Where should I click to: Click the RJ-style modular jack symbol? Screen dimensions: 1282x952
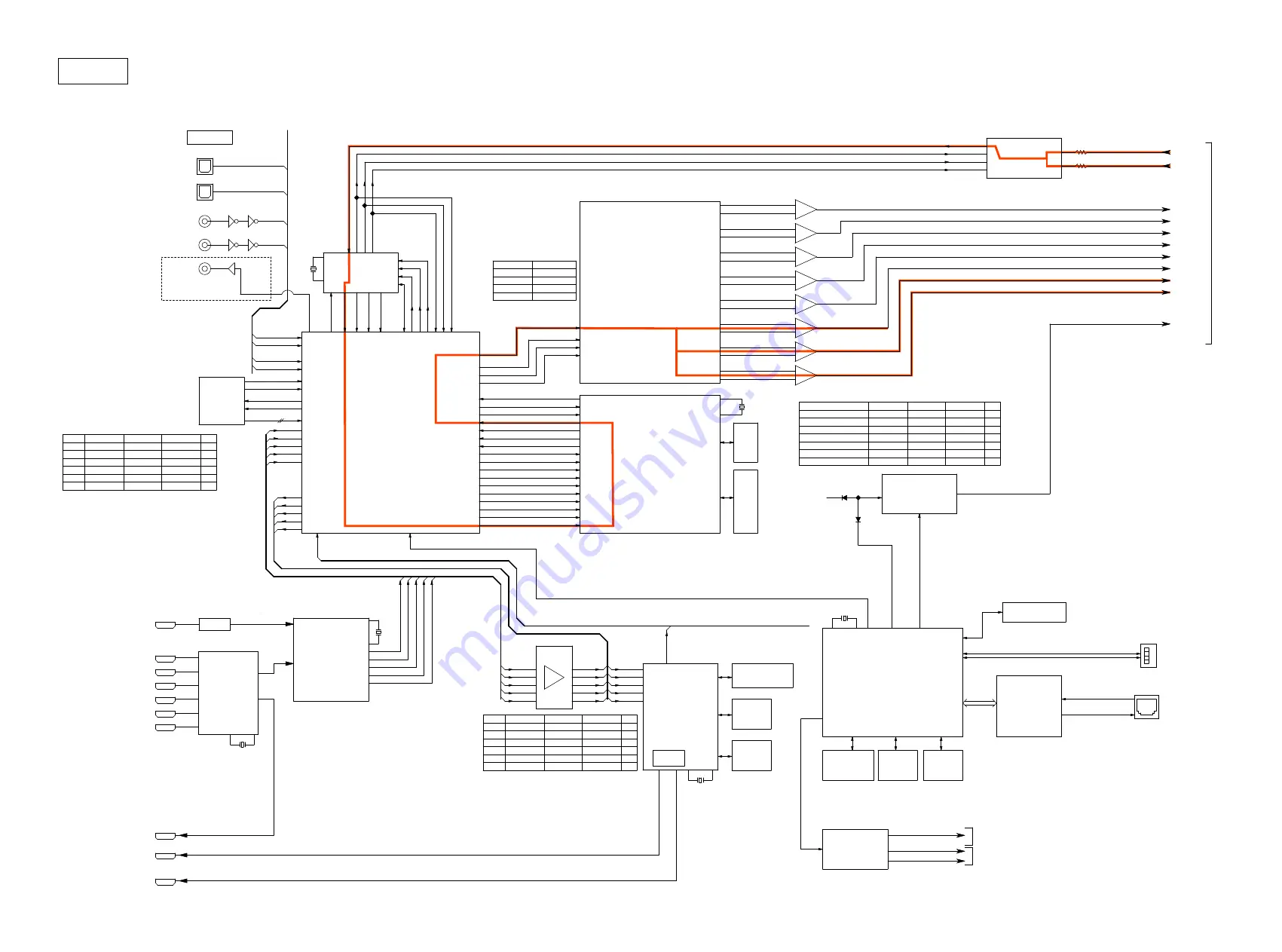tap(1146, 707)
